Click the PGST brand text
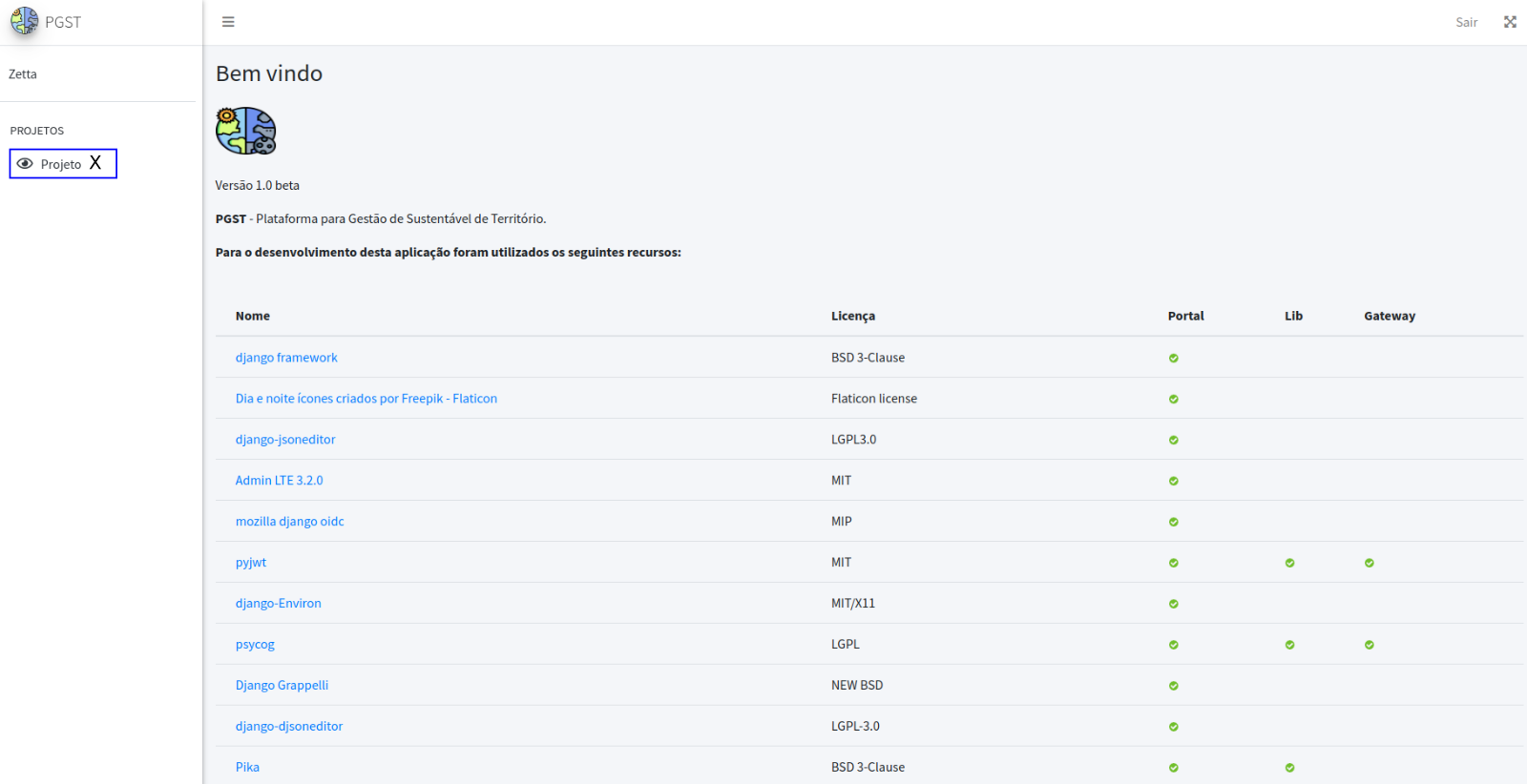 tap(63, 22)
